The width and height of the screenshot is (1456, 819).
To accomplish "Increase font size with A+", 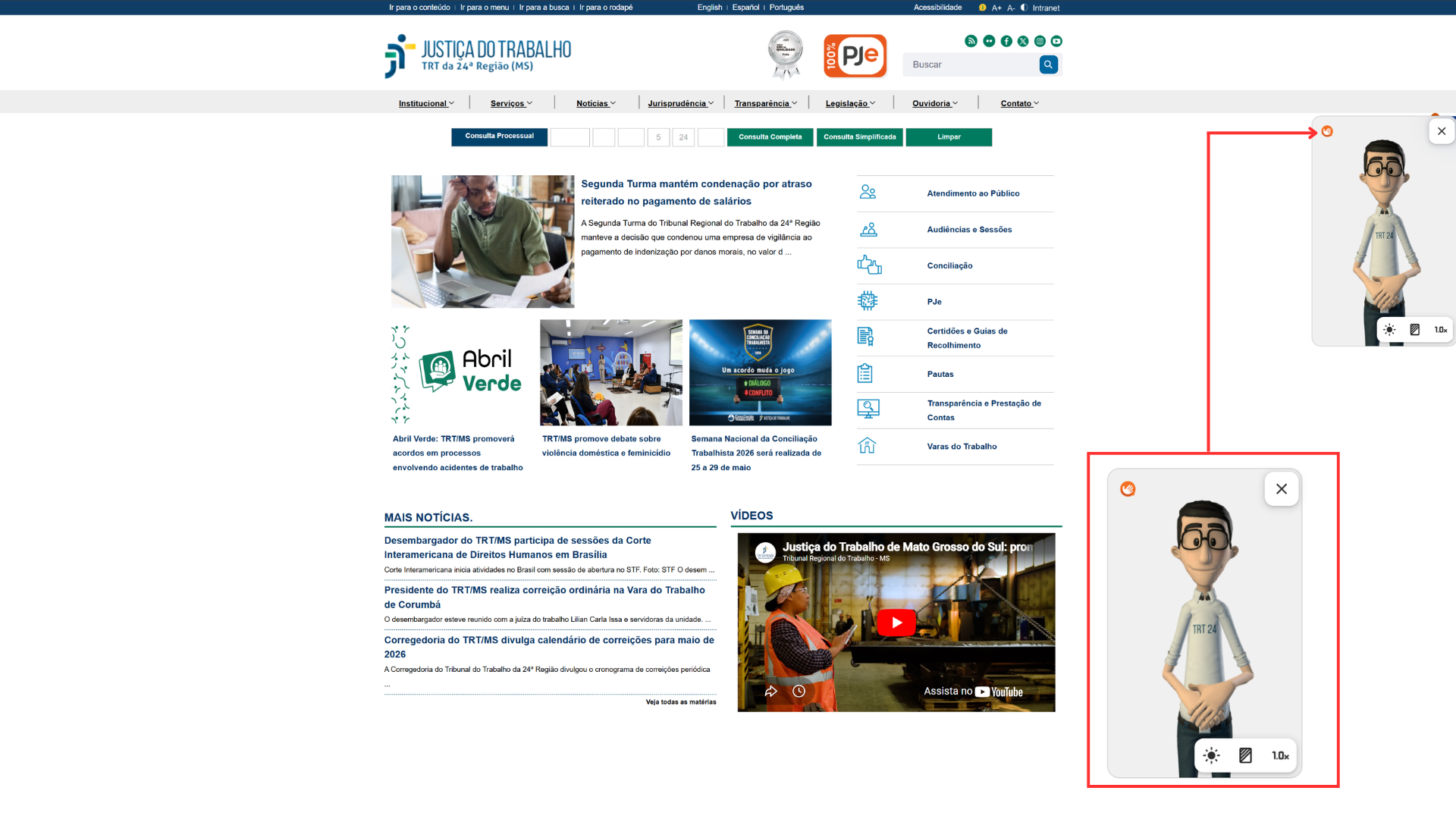I will 996,8.
